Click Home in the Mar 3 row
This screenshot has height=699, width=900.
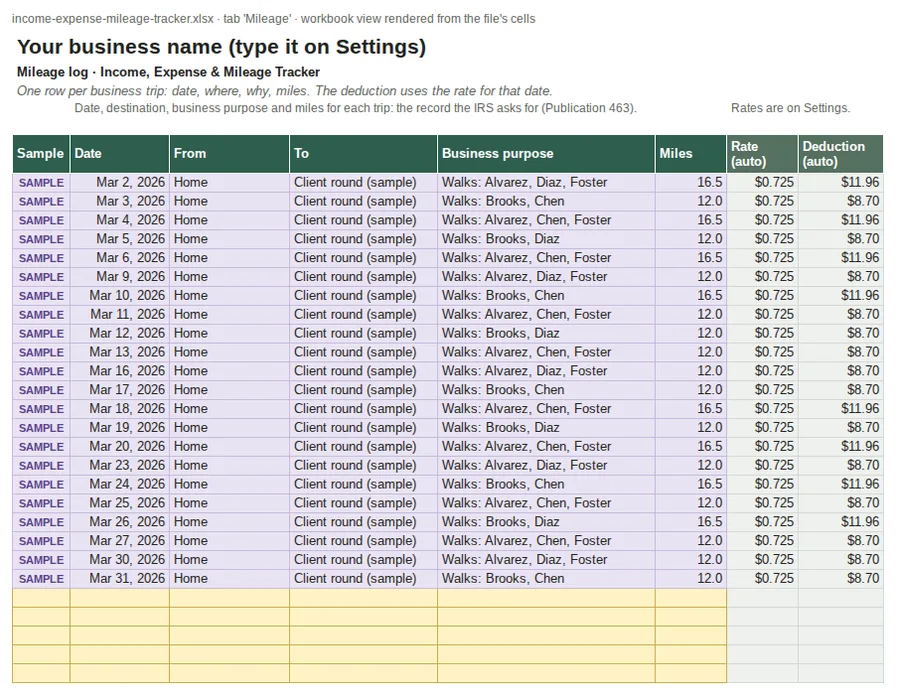point(229,201)
